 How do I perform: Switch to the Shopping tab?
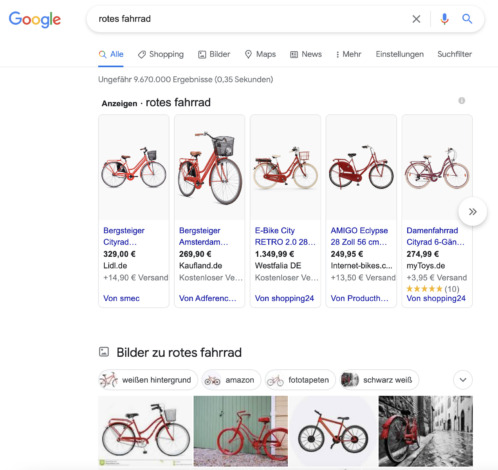point(161,54)
